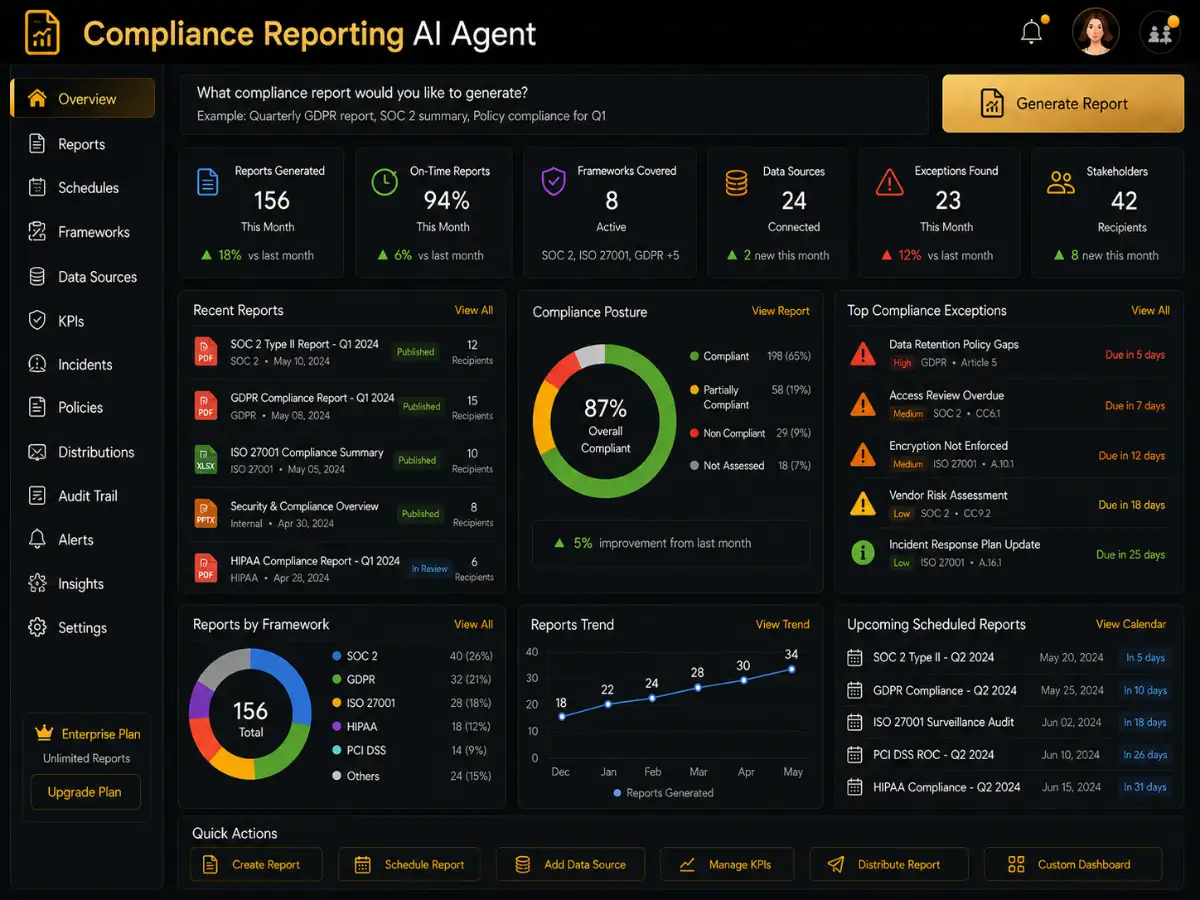Click the Distributions sidebar icon
Image resolution: width=1200 pixels, height=900 pixels.
[x=37, y=452]
